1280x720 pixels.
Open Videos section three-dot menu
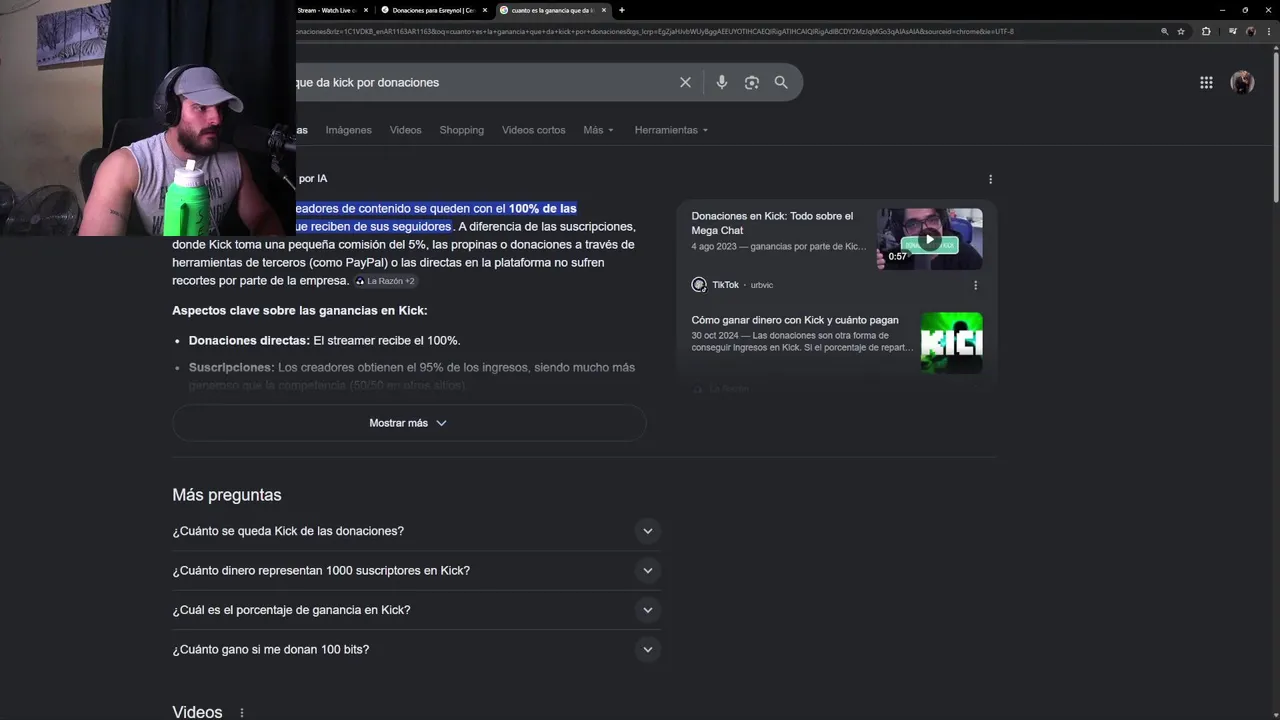241,713
